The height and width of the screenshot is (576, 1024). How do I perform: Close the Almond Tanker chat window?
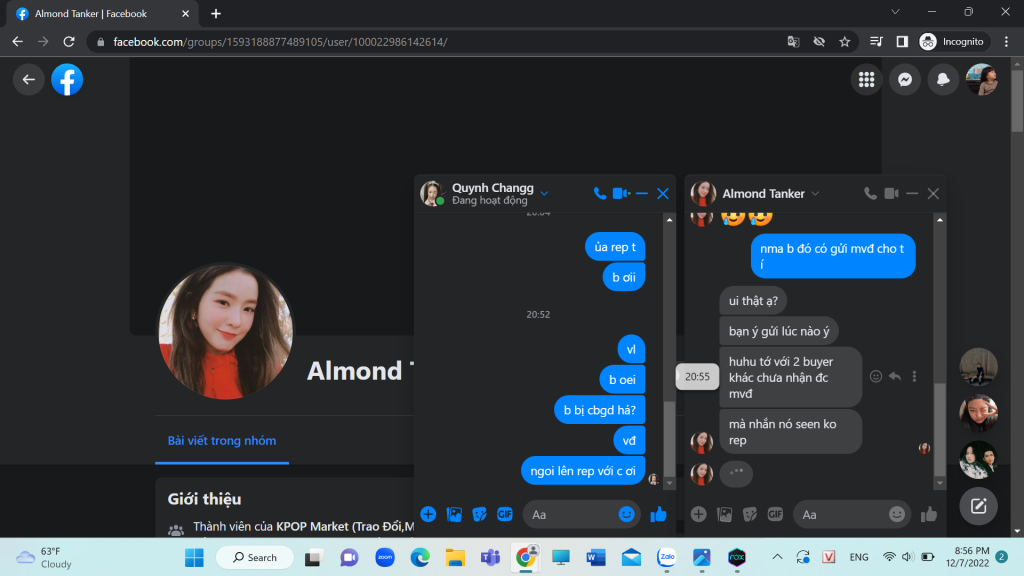933,193
